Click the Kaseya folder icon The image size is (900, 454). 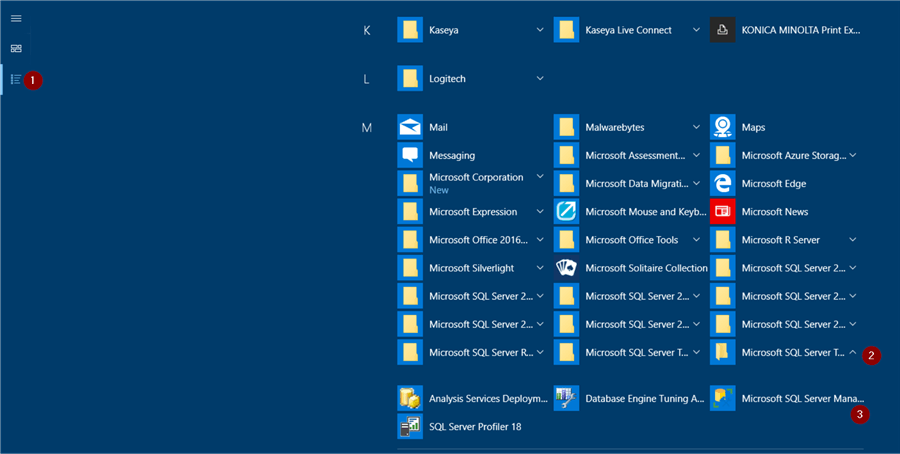[410, 30]
